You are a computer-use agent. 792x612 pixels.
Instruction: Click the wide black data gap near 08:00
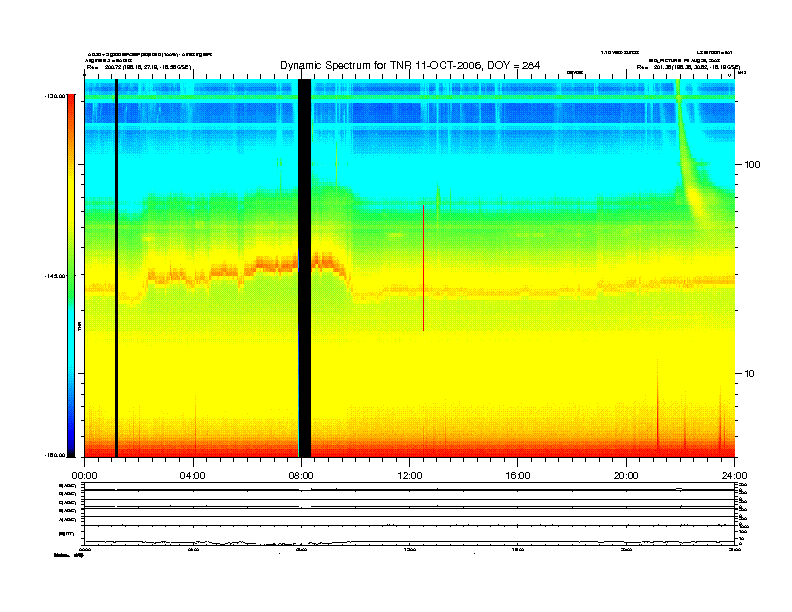pos(304,268)
